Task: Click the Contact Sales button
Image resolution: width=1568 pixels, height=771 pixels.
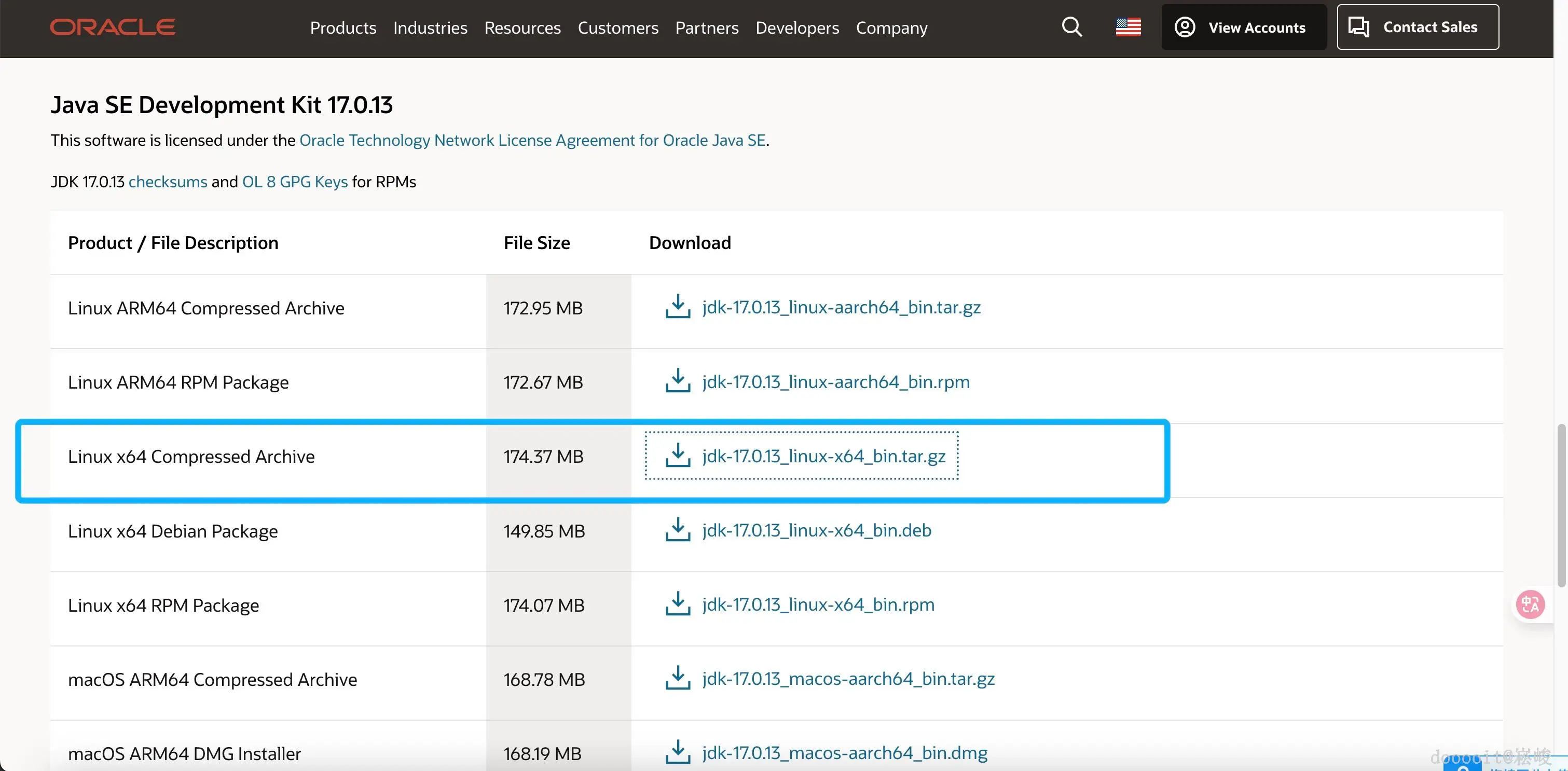Action: click(1417, 27)
